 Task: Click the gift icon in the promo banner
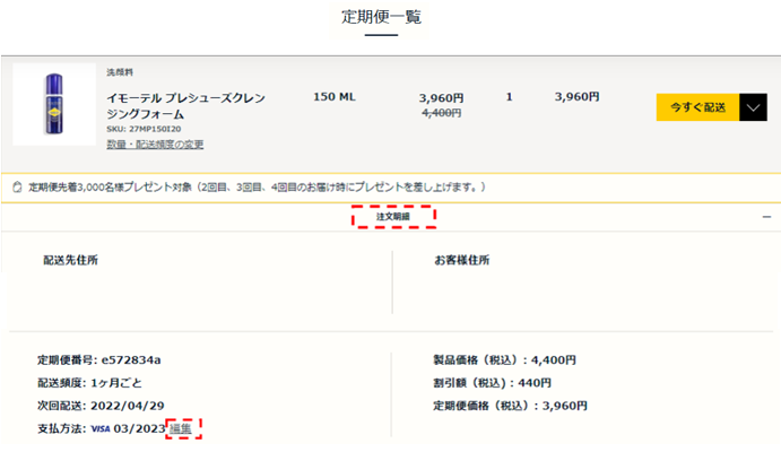[x=17, y=187]
